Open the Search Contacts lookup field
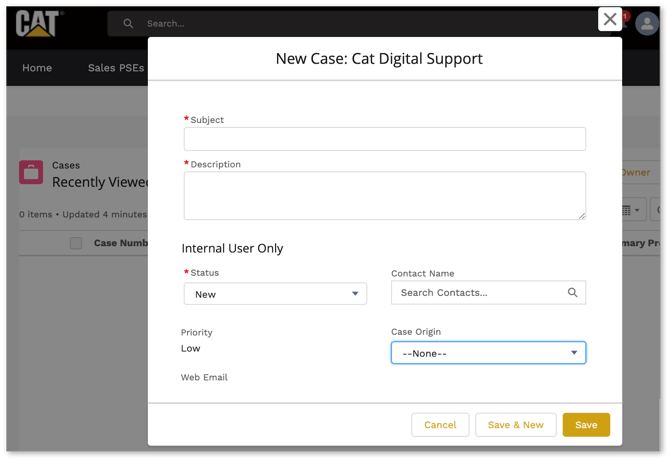The height and width of the screenshot is (461, 670). pyautogui.click(x=480, y=293)
